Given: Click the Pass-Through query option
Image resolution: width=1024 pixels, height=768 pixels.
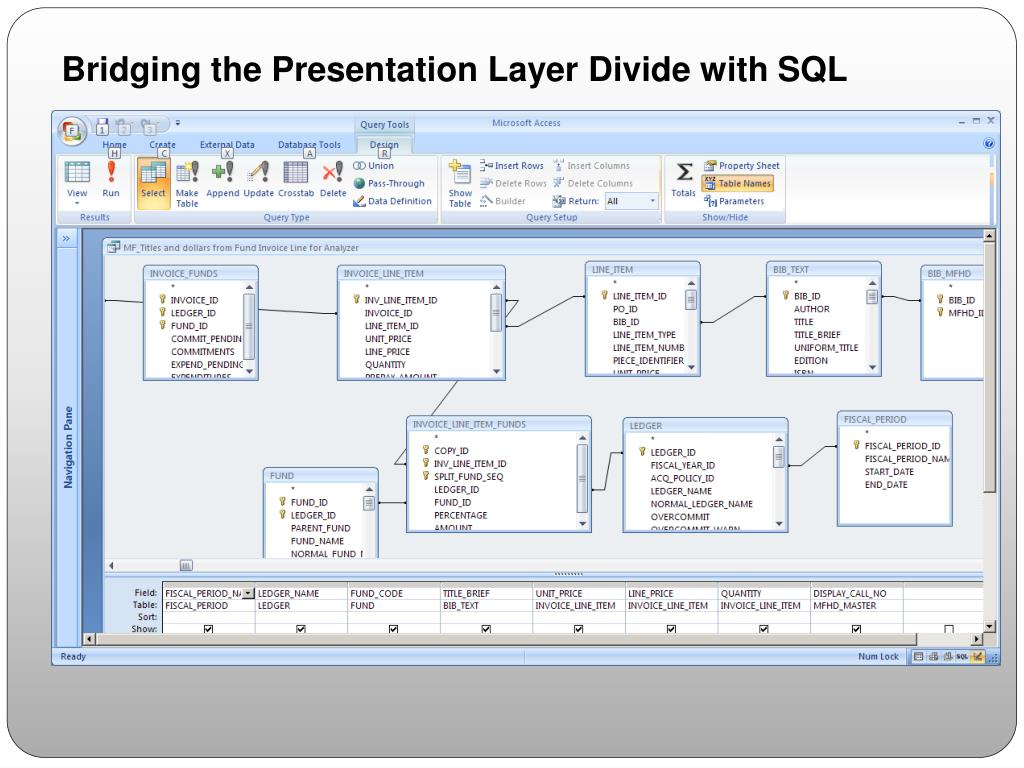Looking at the screenshot, I should coord(389,184).
